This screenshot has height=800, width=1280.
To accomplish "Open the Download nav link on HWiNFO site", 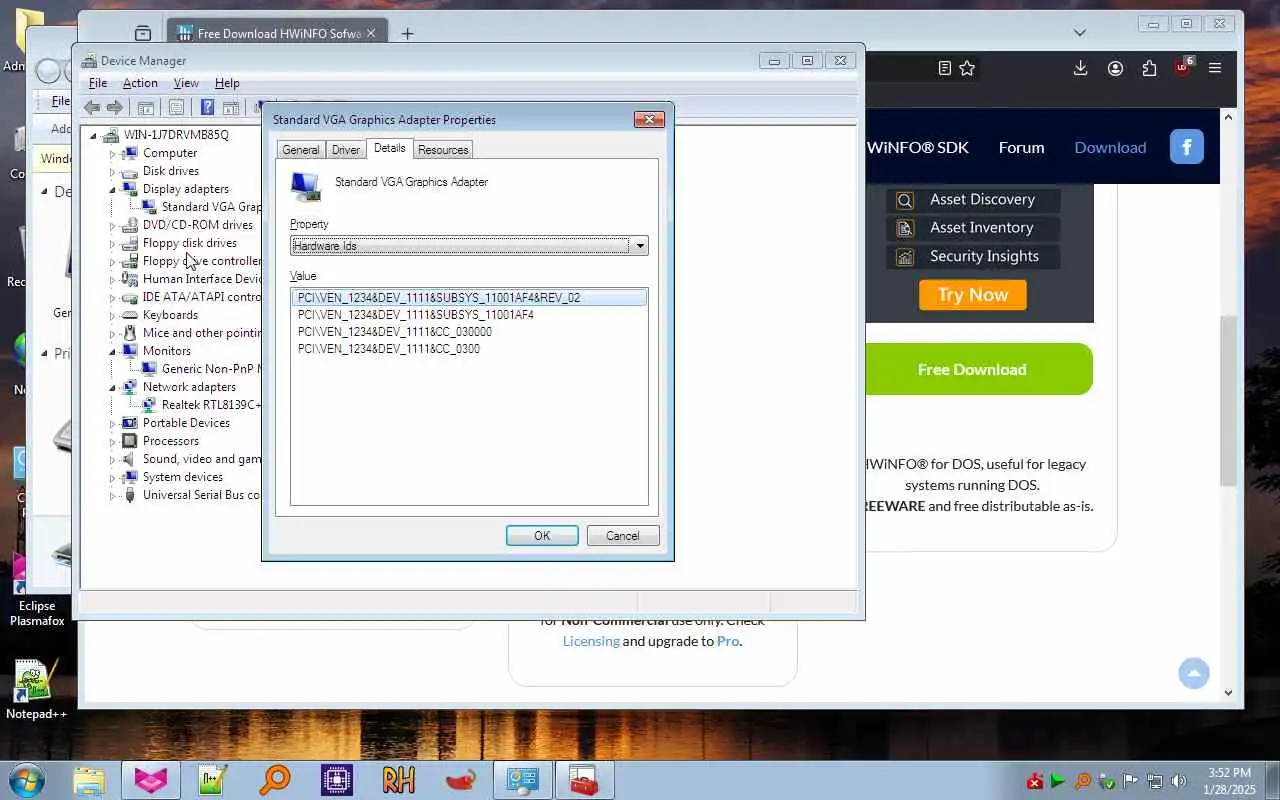I will pos(1110,147).
